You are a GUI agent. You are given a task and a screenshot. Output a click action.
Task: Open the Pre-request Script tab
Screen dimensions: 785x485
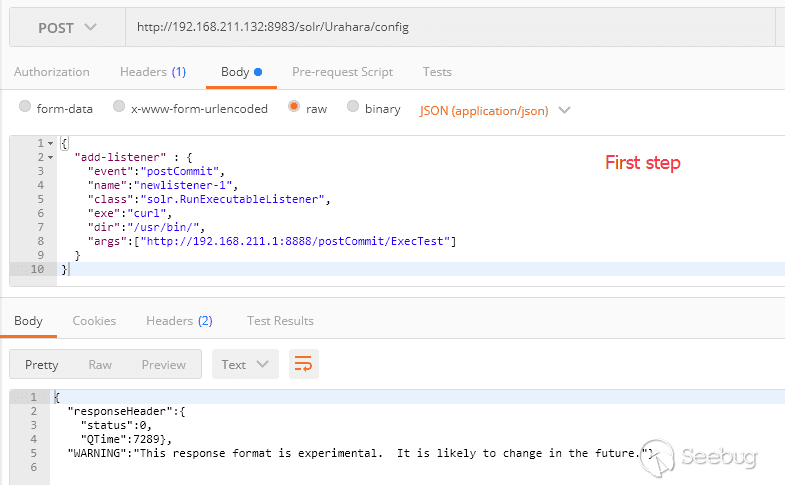[342, 72]
